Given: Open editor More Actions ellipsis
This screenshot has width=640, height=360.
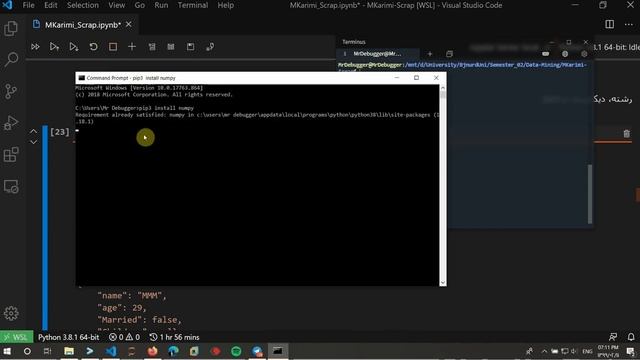Looking at the screenshot, I should point(629,24).
